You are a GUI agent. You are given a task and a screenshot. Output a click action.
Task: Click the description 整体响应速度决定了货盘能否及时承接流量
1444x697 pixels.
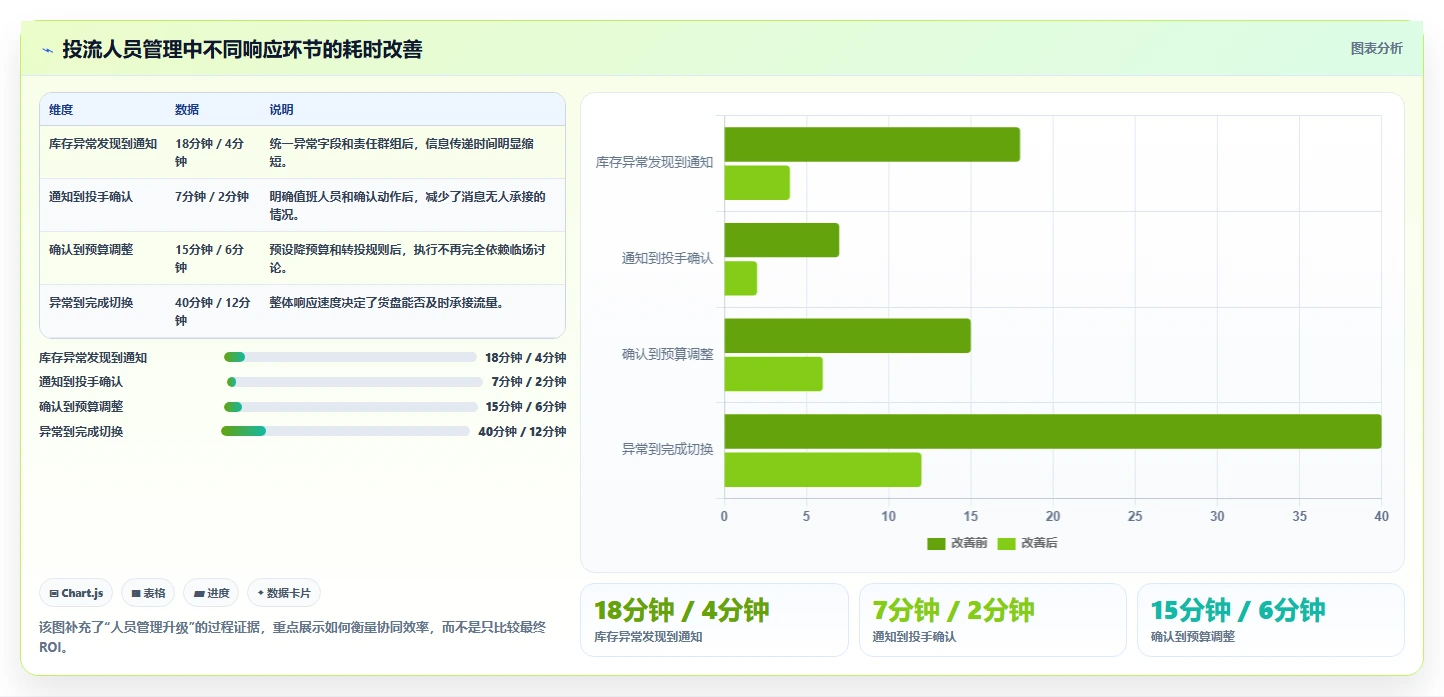(386, 303)
